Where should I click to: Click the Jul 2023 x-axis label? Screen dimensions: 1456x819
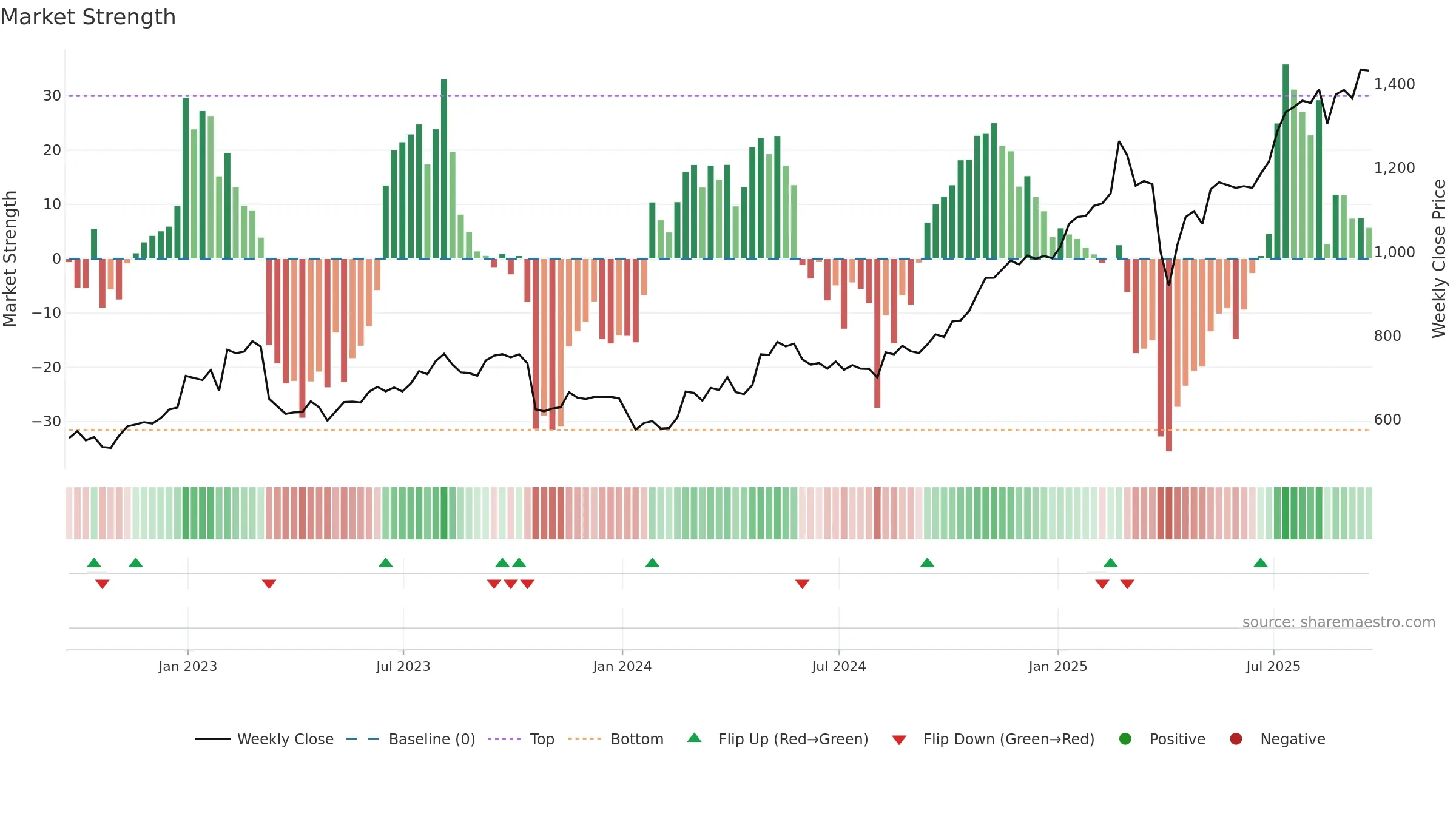pyautogui.click(x=403, y=666)
